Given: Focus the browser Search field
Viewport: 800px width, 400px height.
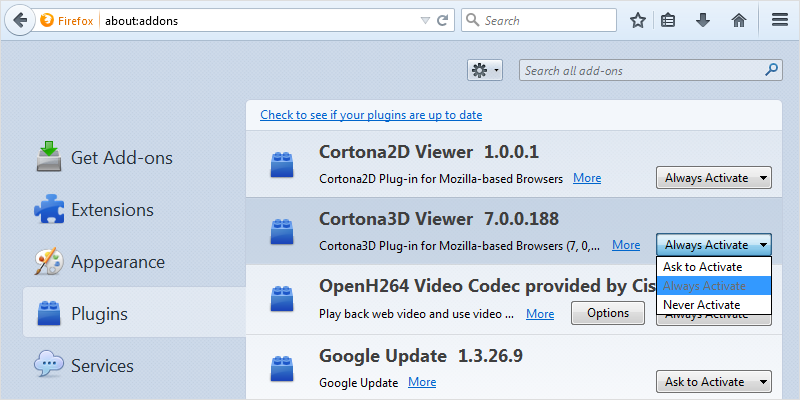Looking at the screenshot, I should click(x=539, y=20).
